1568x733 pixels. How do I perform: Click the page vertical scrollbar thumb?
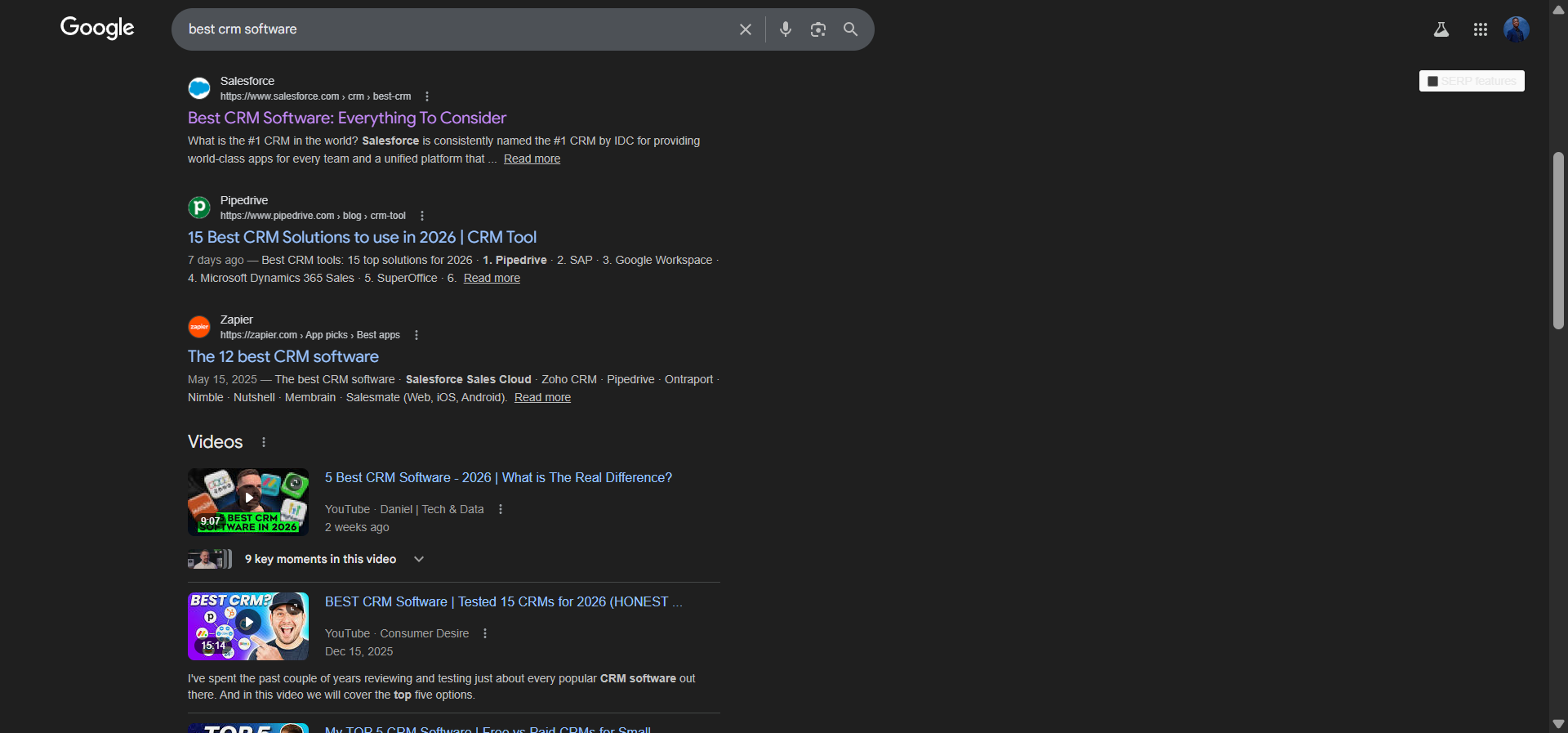coord(1558,240)
